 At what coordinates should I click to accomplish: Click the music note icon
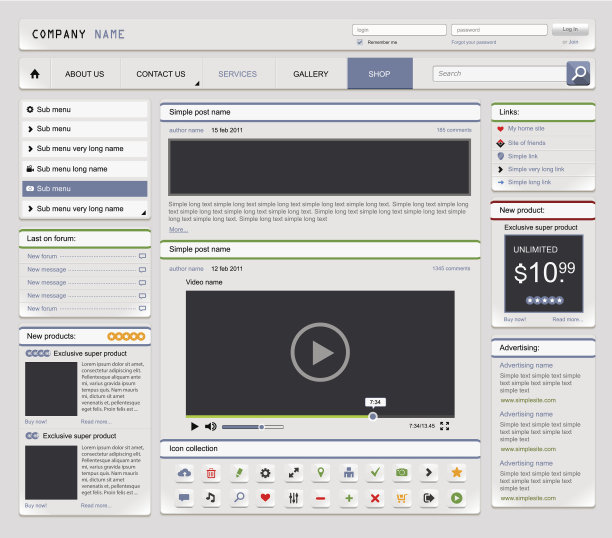[211, 497]
